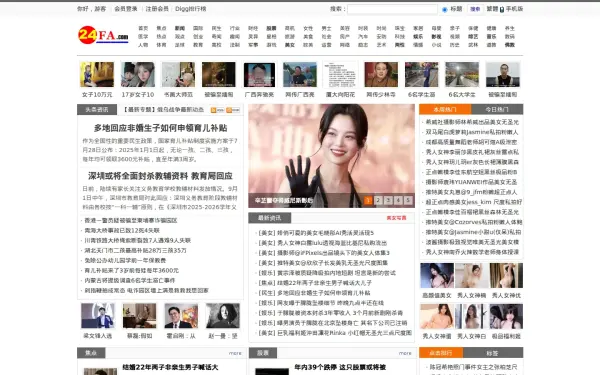Show slide 5 in the carousel

tap(408, 200)
